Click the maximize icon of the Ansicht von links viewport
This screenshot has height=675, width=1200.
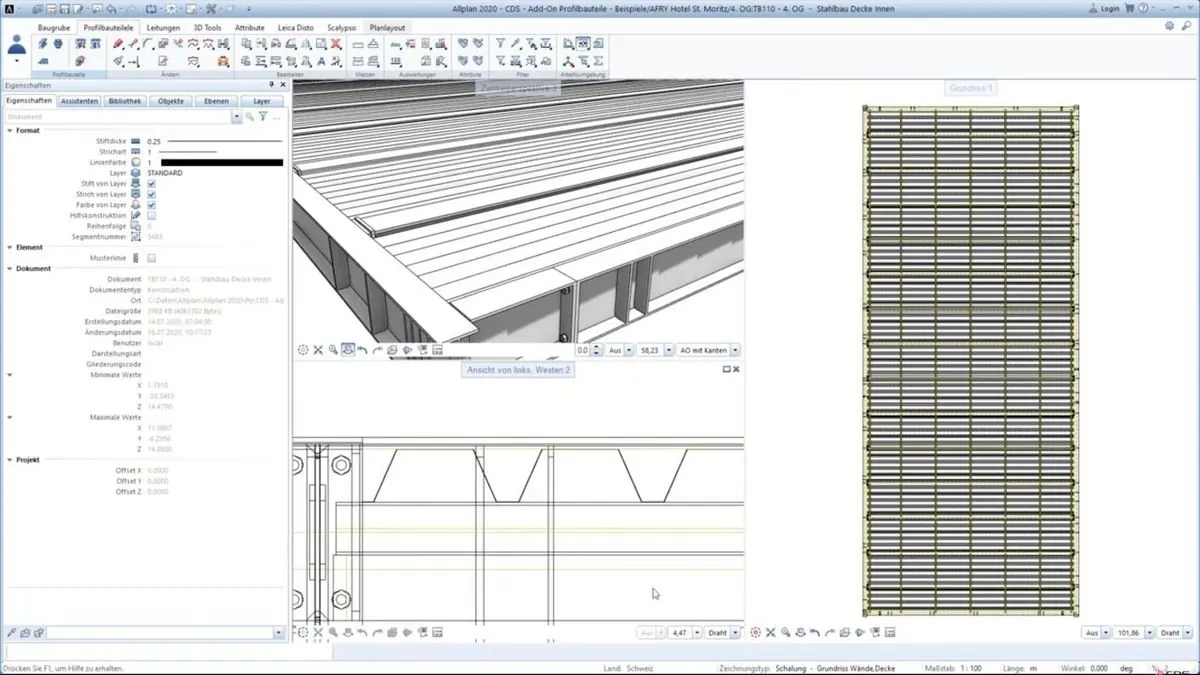tap(727, 369)
